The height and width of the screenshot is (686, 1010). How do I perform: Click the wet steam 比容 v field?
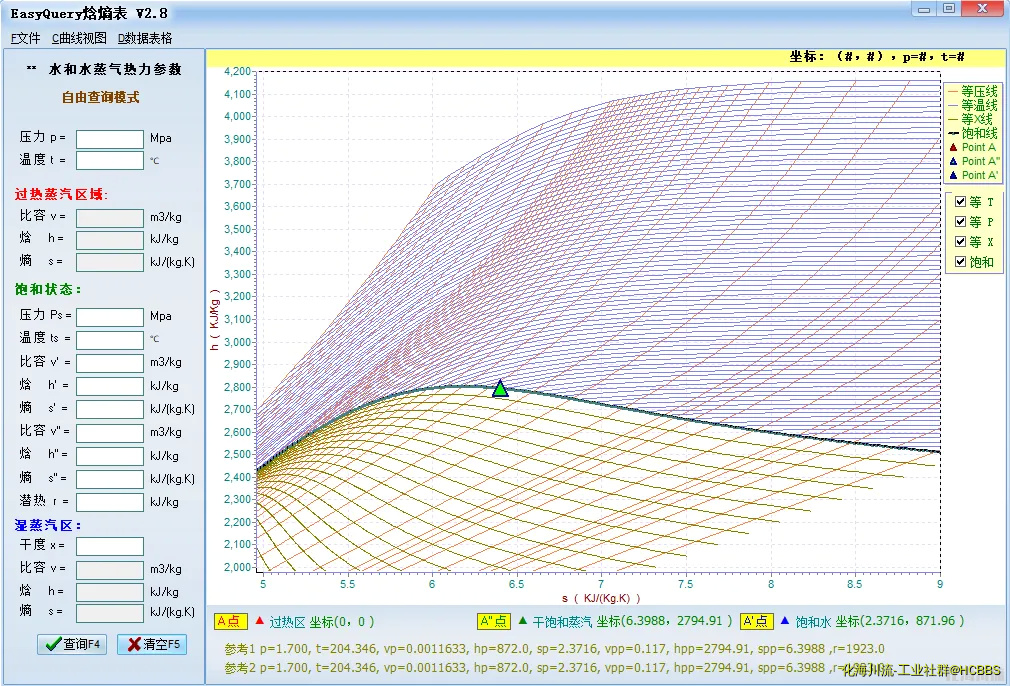pyautogui.click(x=110, y=570)
